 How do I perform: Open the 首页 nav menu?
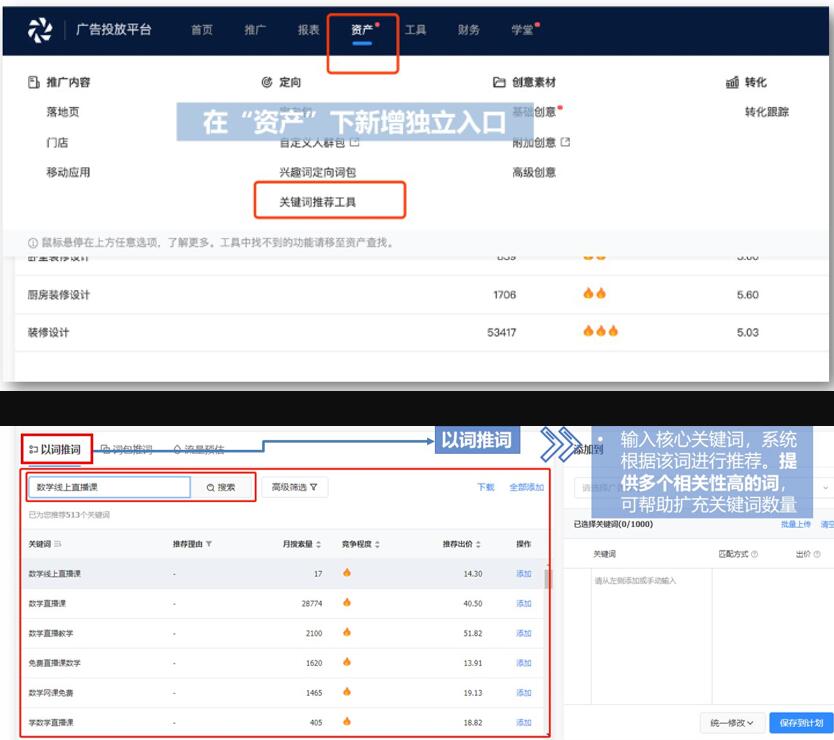(202, 30)
